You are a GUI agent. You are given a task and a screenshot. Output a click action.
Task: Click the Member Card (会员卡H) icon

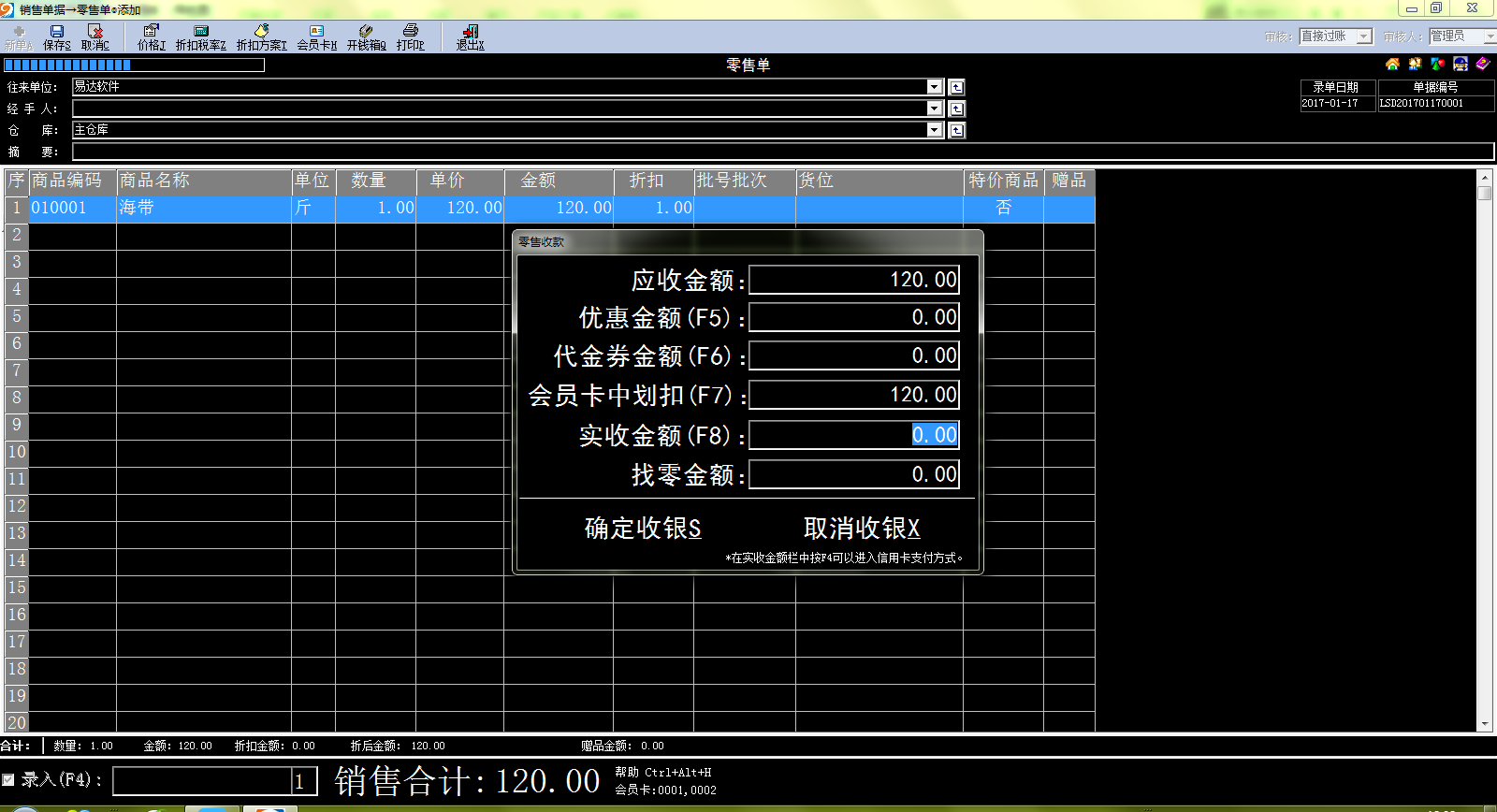click(316, 36)
